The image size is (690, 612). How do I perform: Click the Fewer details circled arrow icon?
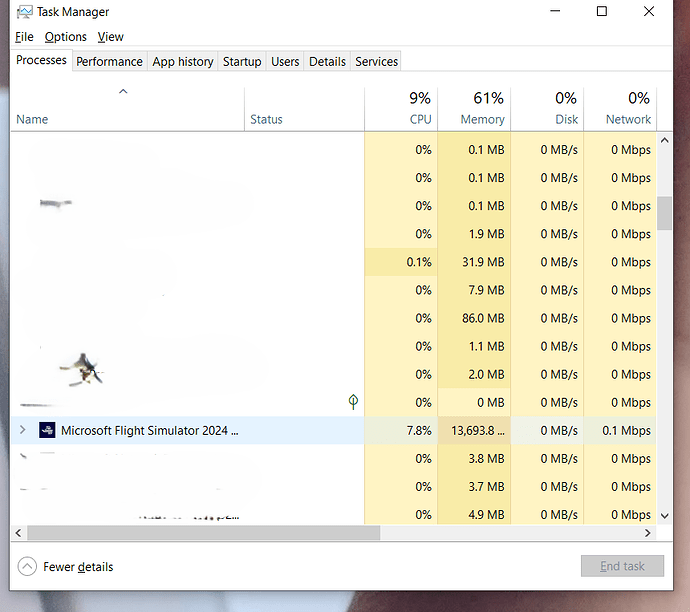click(27, 566)
